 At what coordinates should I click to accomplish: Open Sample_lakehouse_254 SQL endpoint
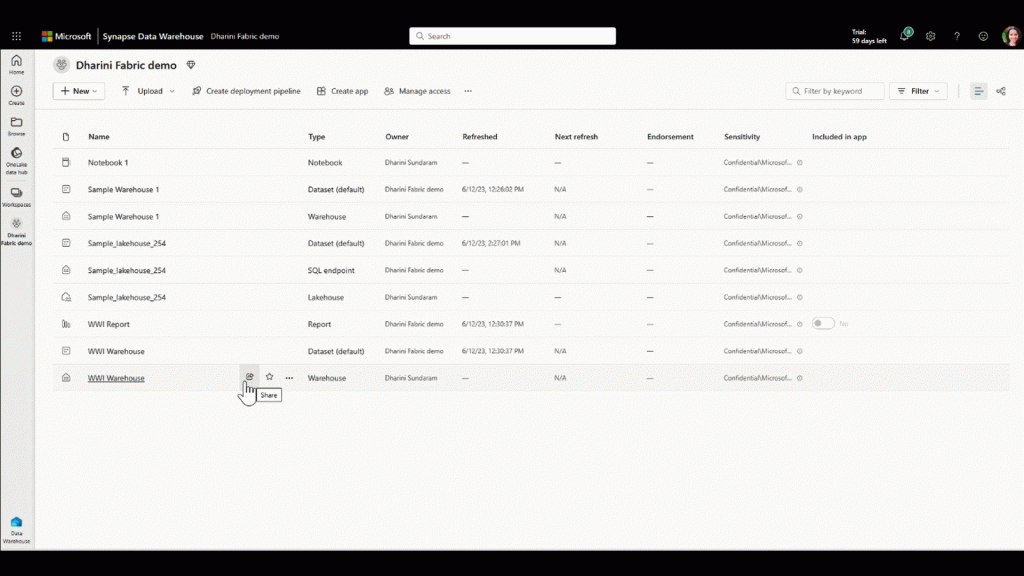tap(127, 270)
